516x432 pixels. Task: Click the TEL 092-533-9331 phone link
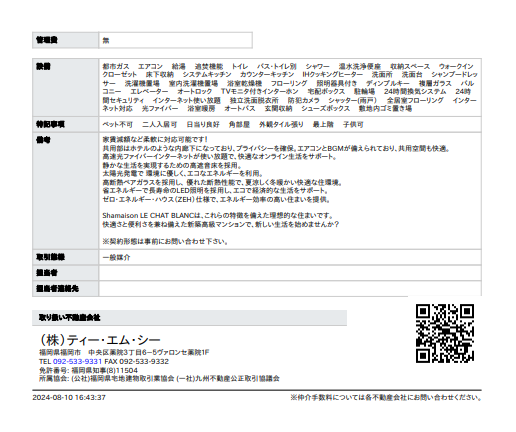77,361
